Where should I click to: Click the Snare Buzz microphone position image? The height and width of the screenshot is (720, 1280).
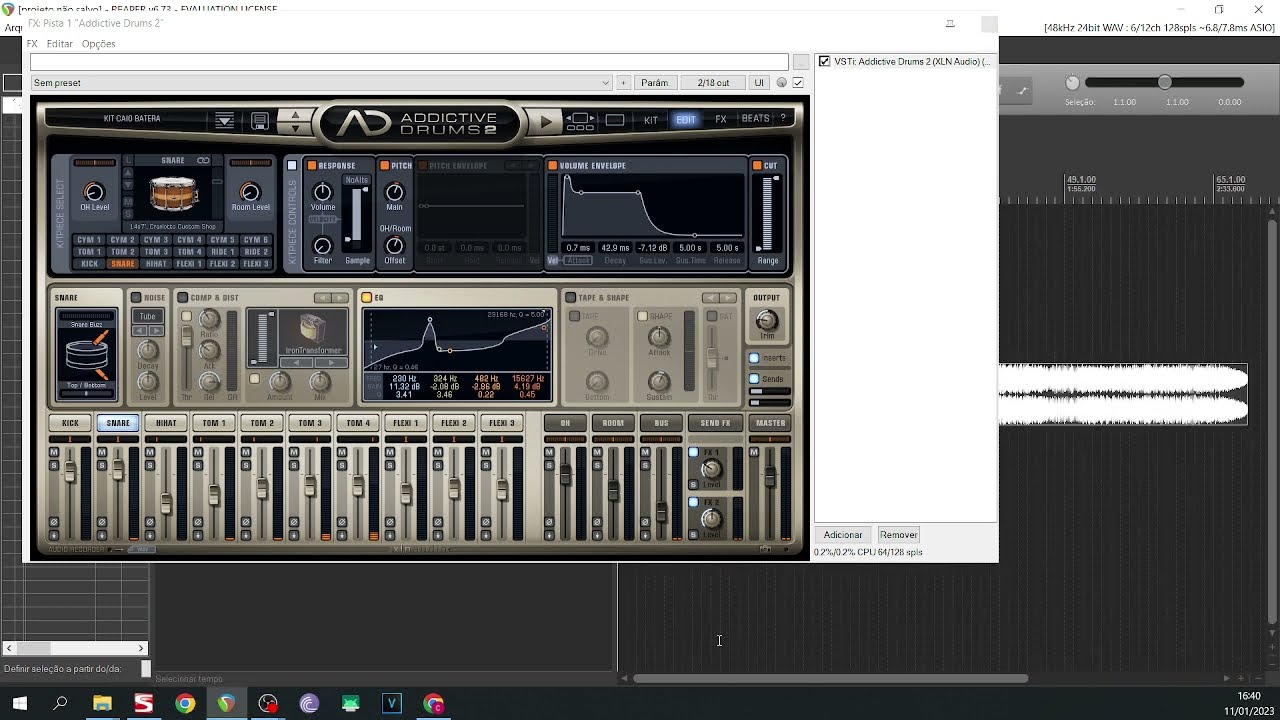coord(86,354)
